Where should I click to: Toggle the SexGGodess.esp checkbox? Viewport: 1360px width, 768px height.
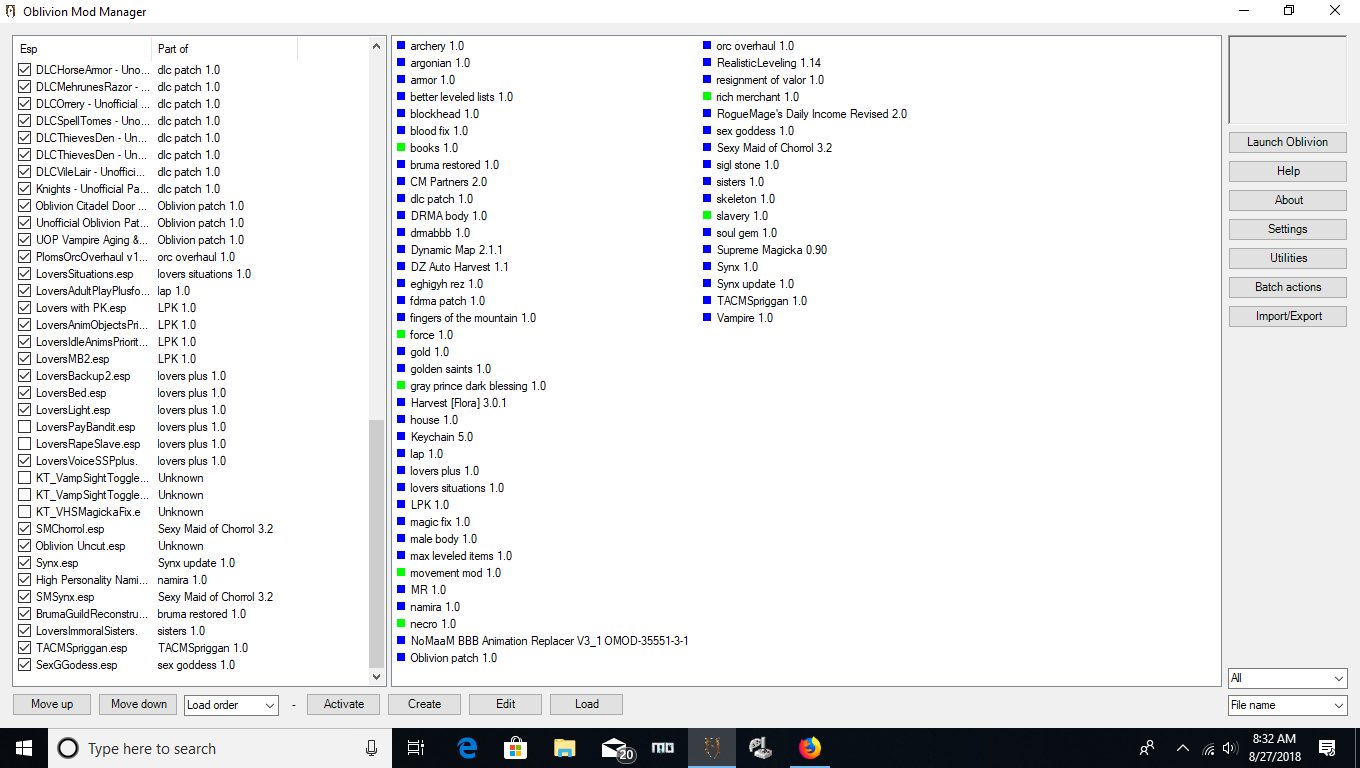(x=26, y=665)
